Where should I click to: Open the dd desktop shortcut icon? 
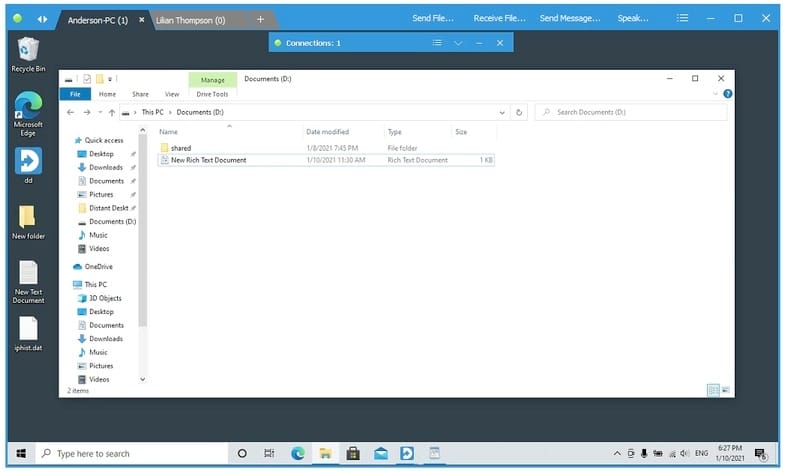(28, 161)
